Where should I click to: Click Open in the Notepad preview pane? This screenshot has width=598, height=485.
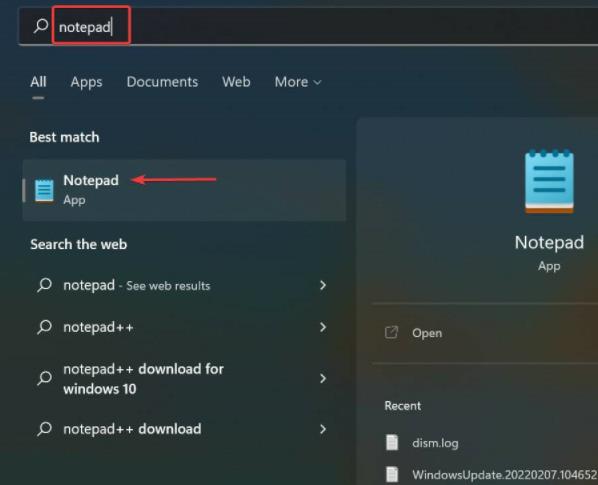pos(427,333)
